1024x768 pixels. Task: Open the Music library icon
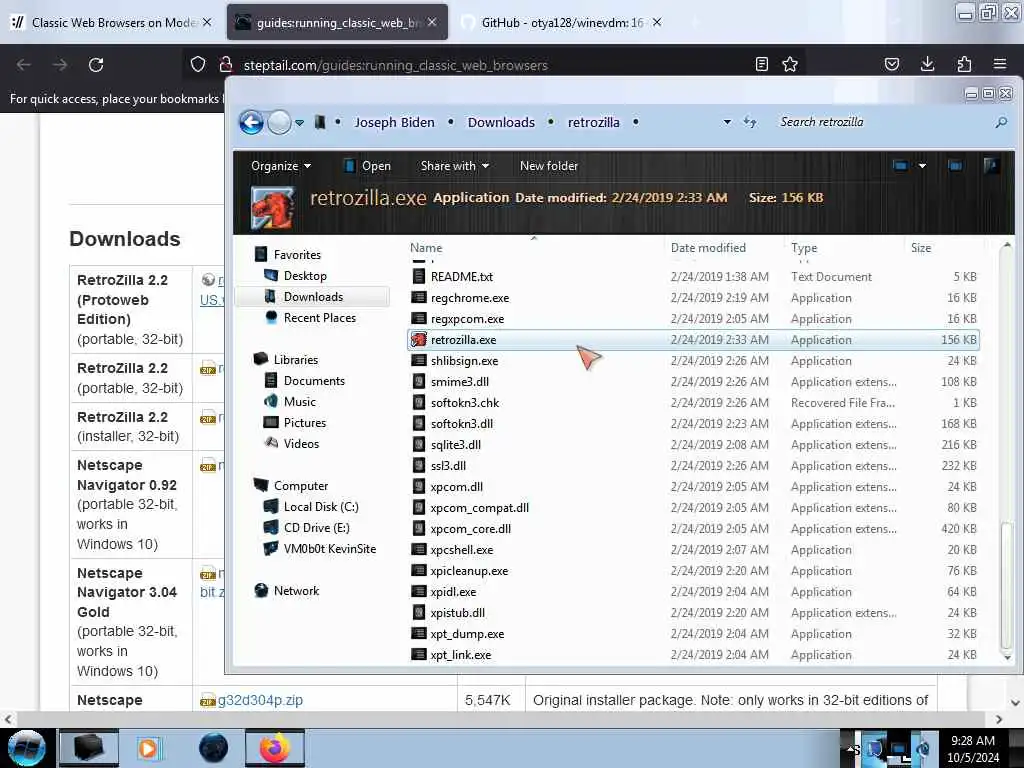coord(270,402)
